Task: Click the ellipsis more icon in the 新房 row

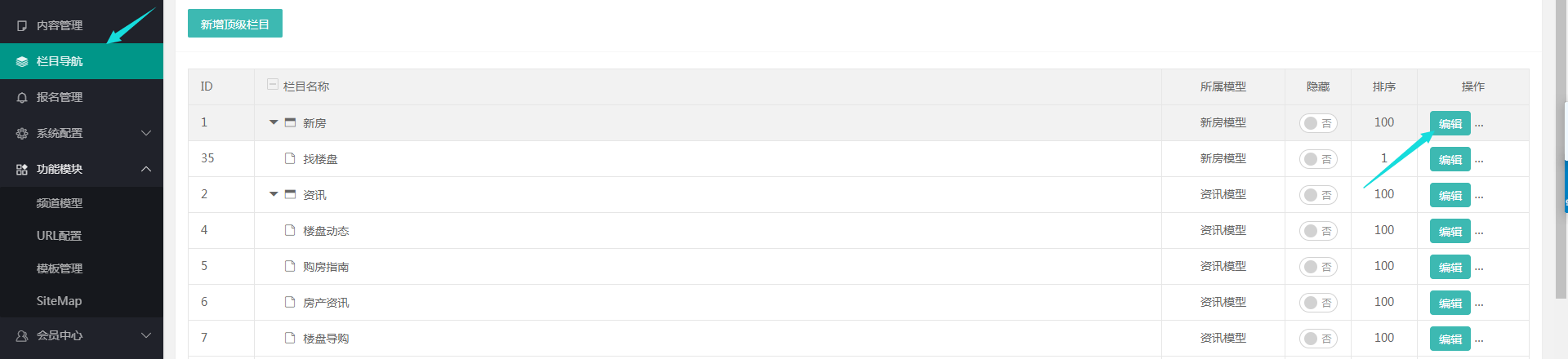Action: coord(1479,124)
